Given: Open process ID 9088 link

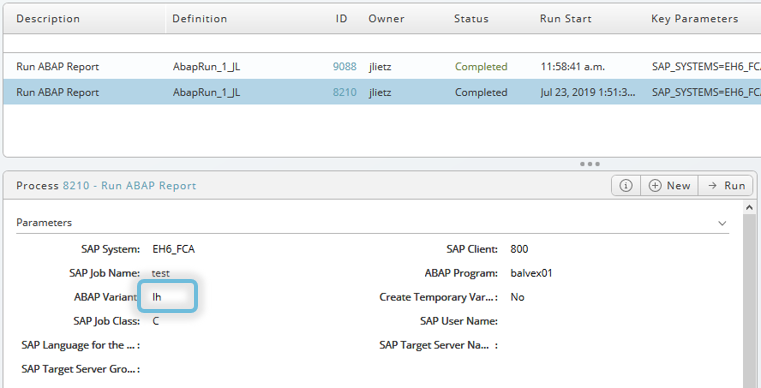Looking at the screenshot, I should [x=345, y=67].
